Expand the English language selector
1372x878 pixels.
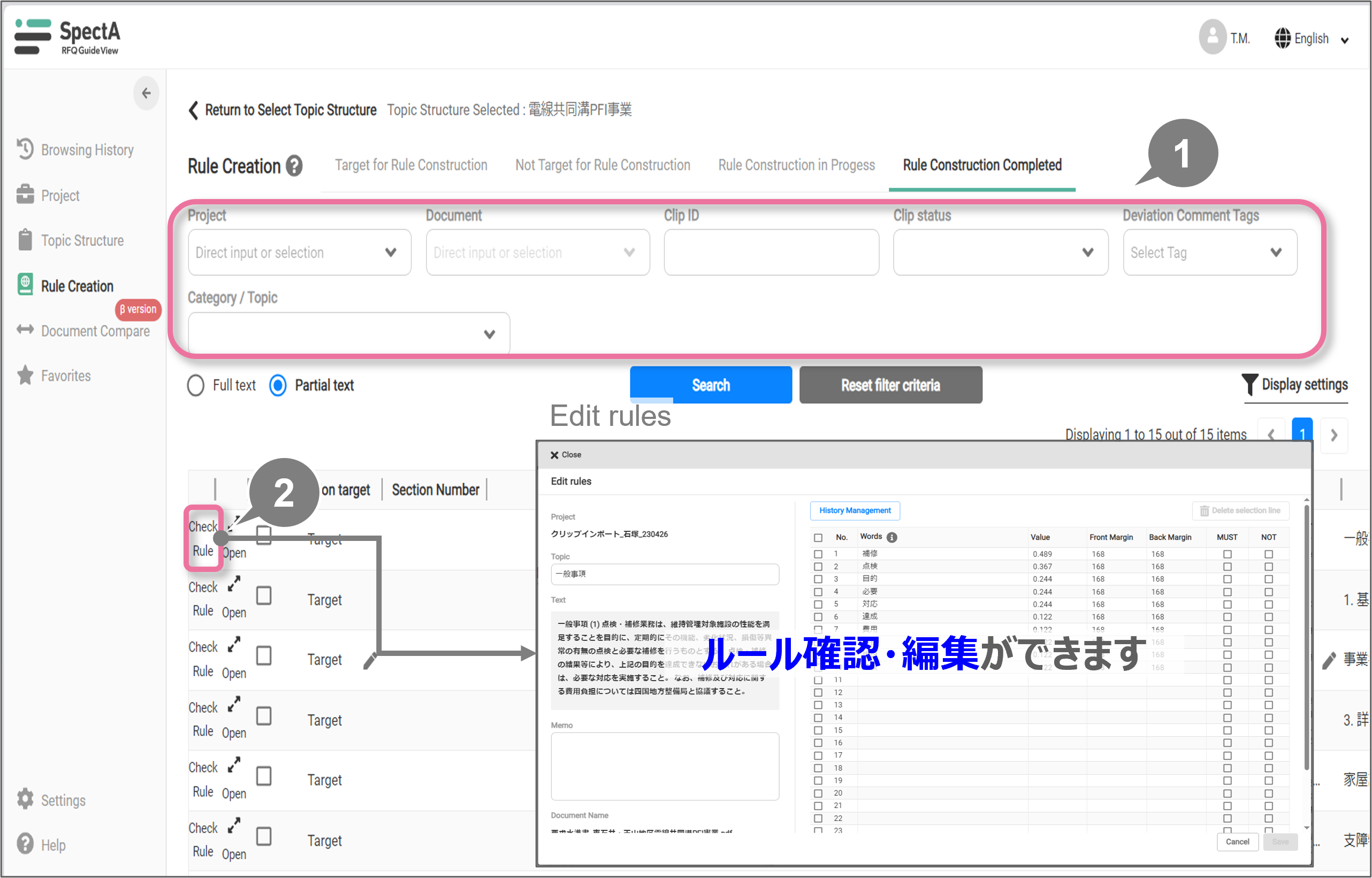click(1313, 39)
